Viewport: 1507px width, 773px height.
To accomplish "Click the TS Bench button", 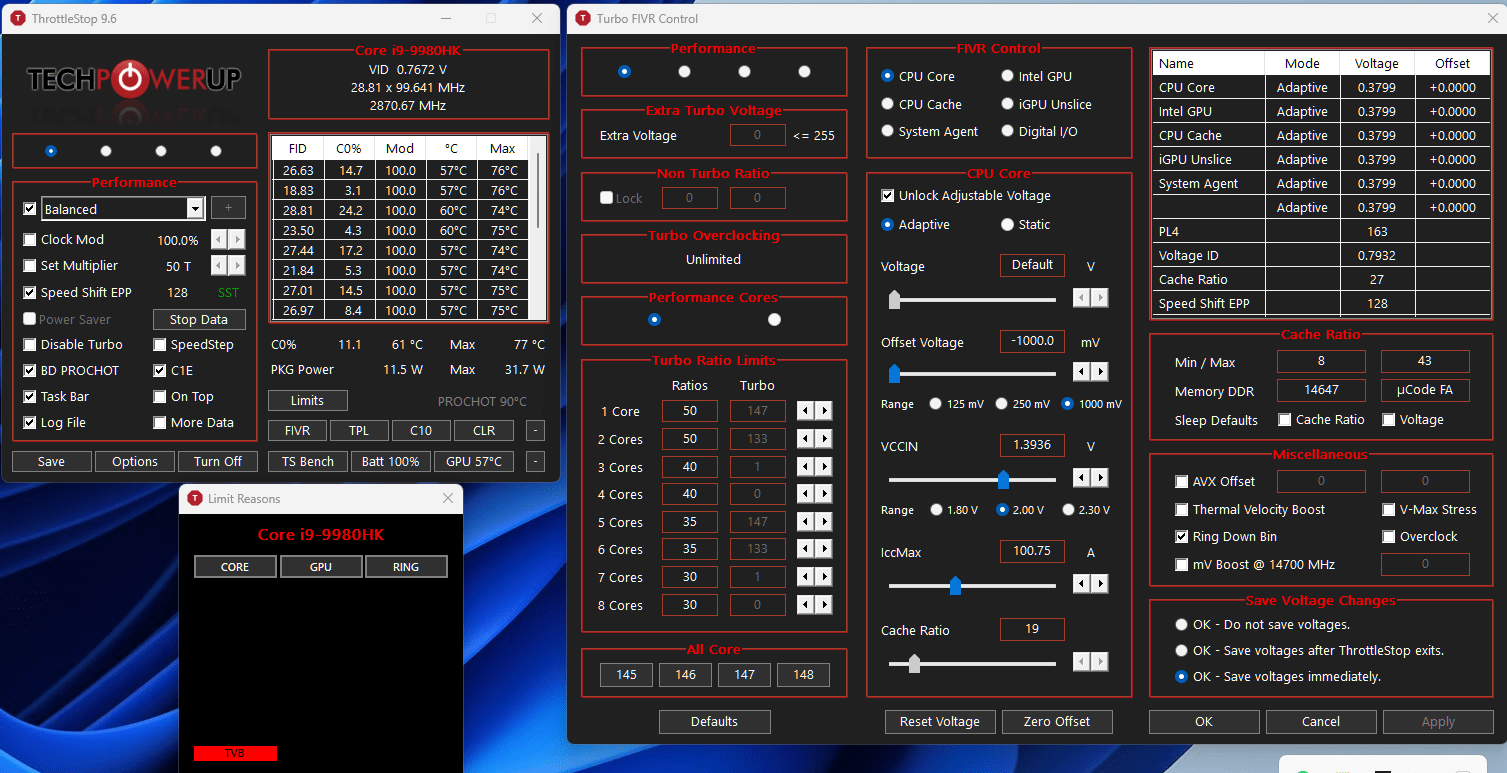I will point(307,461).
